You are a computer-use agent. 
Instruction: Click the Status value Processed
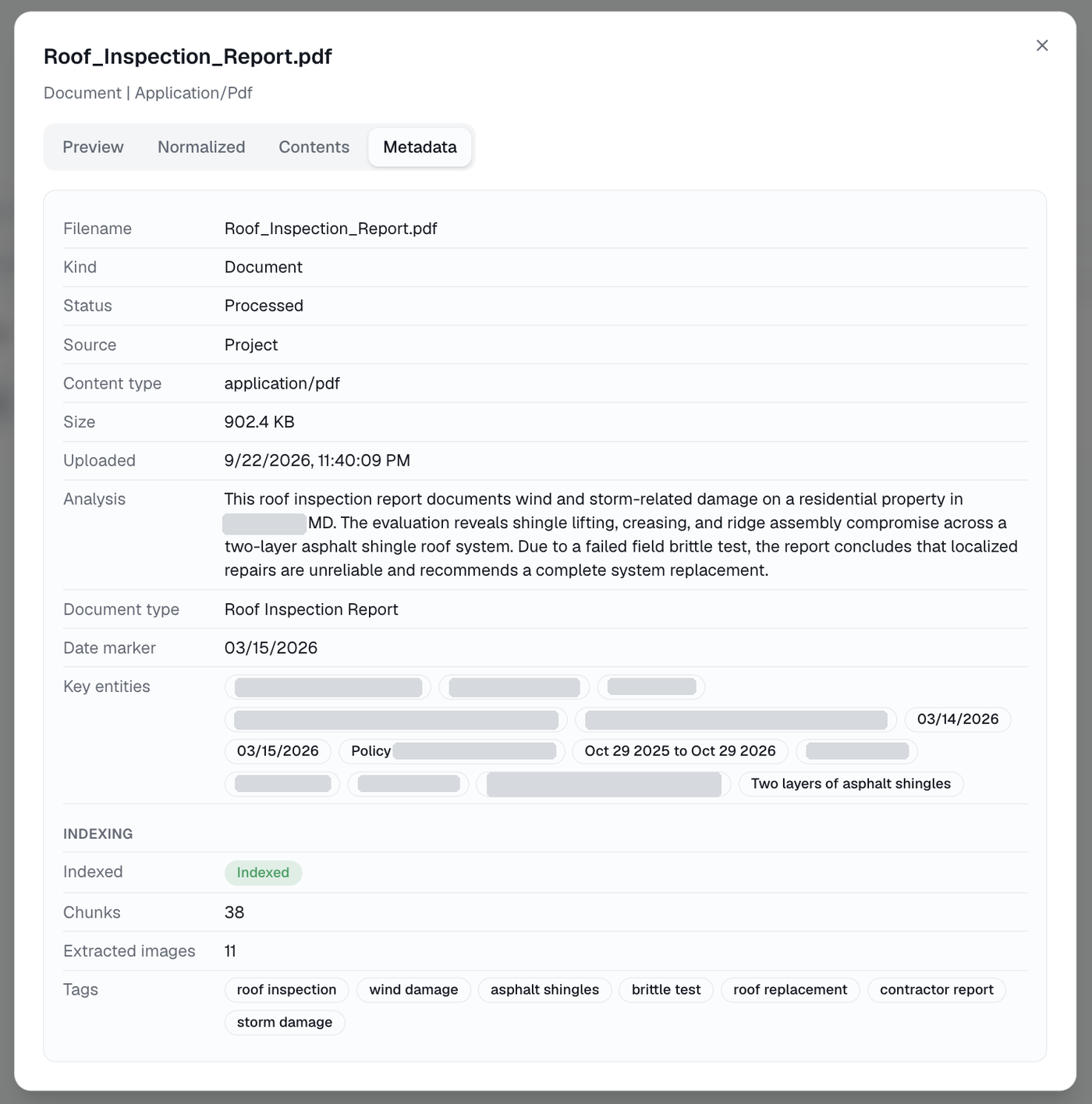[x=264, y=306]
